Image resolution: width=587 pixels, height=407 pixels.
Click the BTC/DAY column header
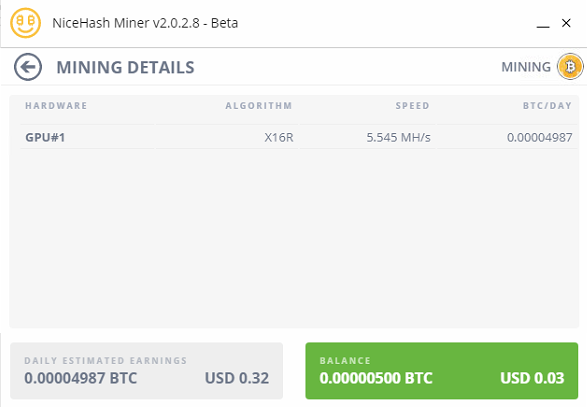pos(547,106)
